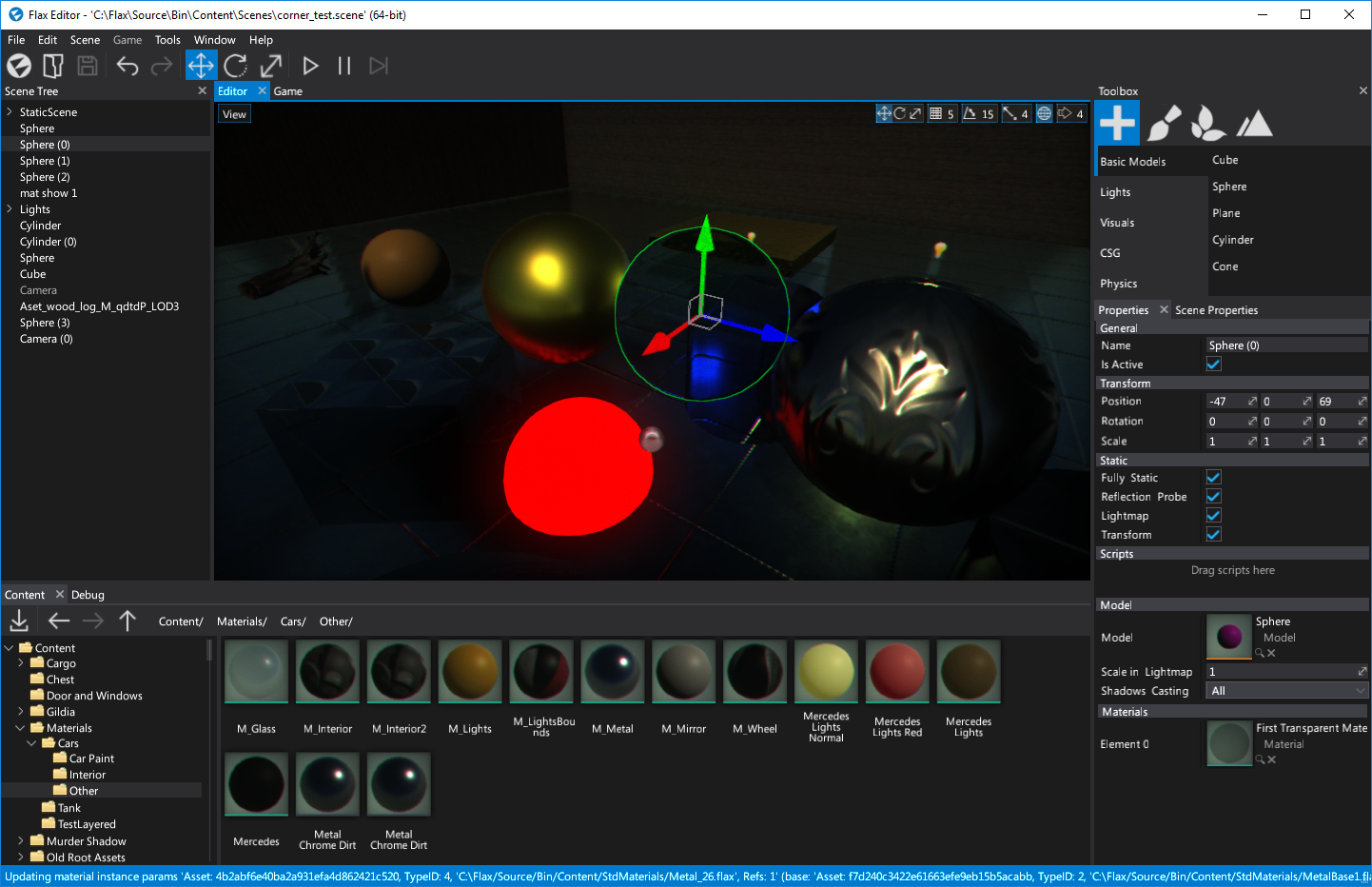The height and width of the screenshot is (887, 1372).
Task: Open the Shadows Casting dropdown
Action: tap(1286, 691)
